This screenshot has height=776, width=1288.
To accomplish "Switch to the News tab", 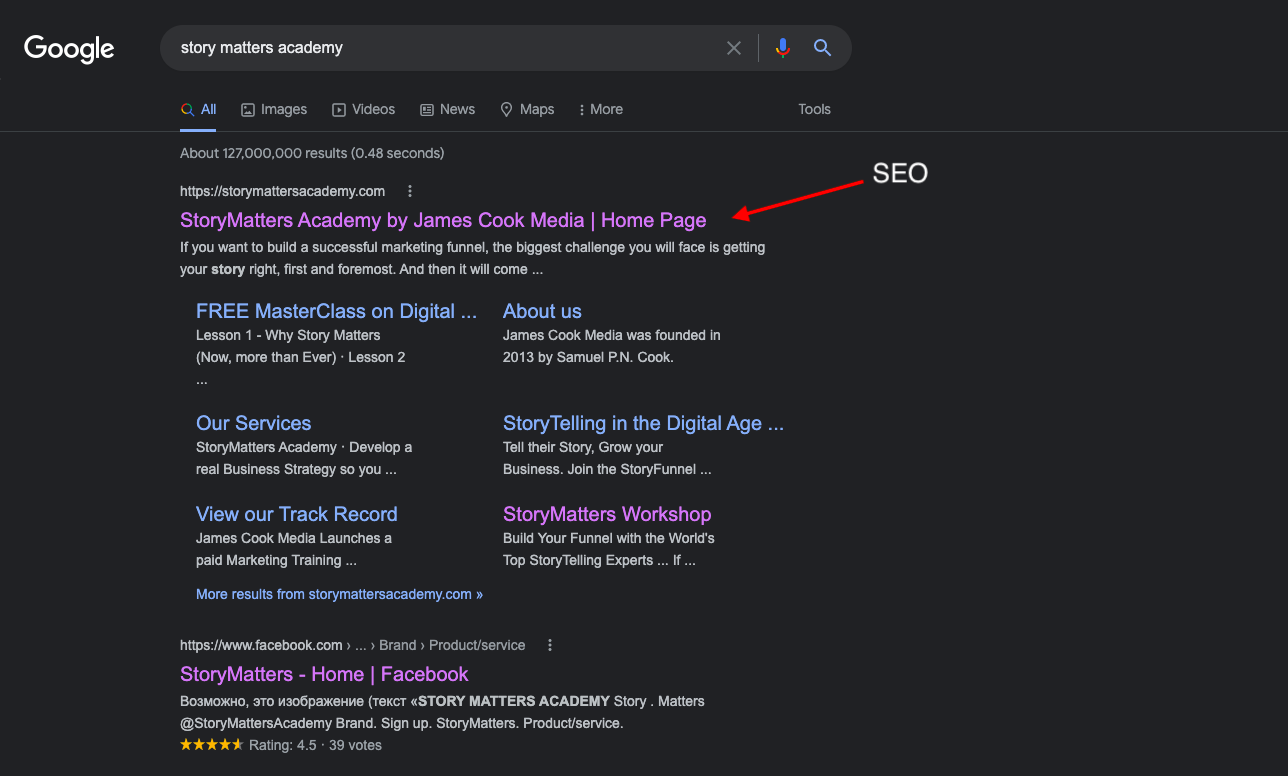I will click(x=448, y=110).
